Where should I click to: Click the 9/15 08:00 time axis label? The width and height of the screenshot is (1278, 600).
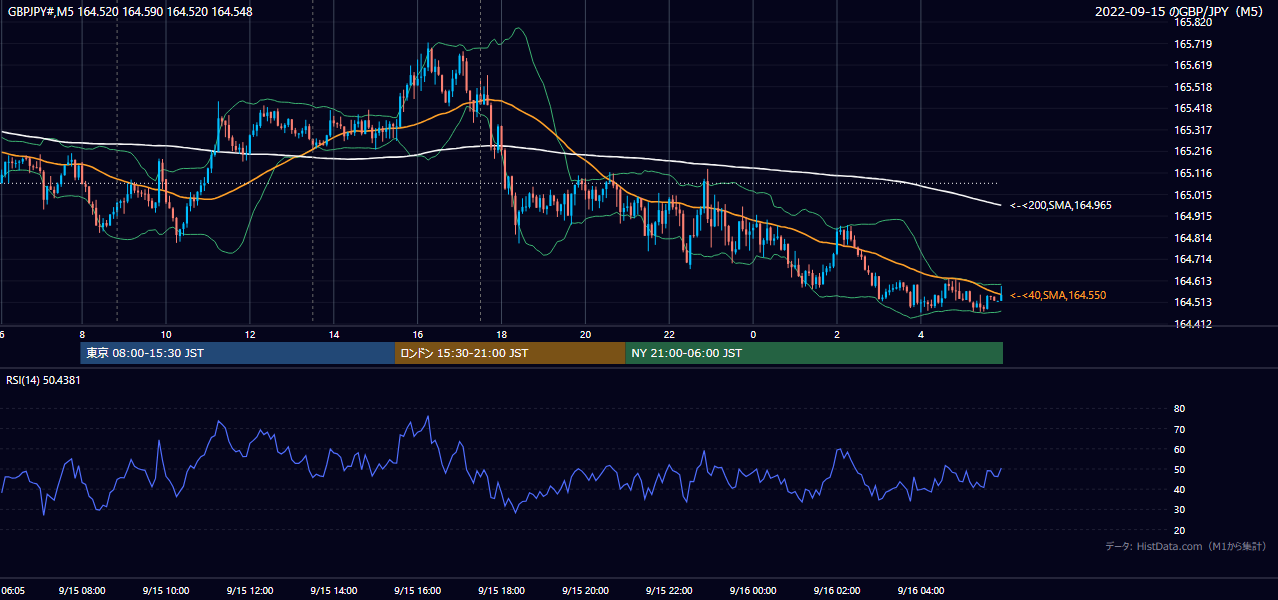82,590
